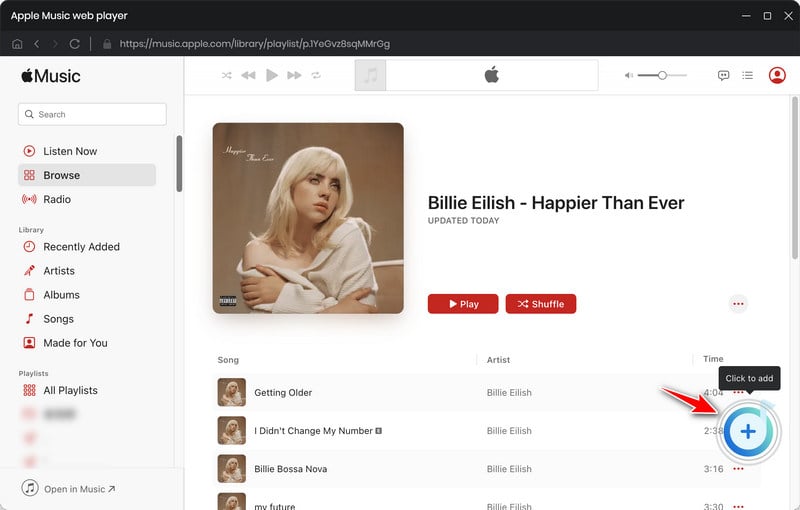Mute using the speaker icon
800x510 pixels.
pos(629,75)
